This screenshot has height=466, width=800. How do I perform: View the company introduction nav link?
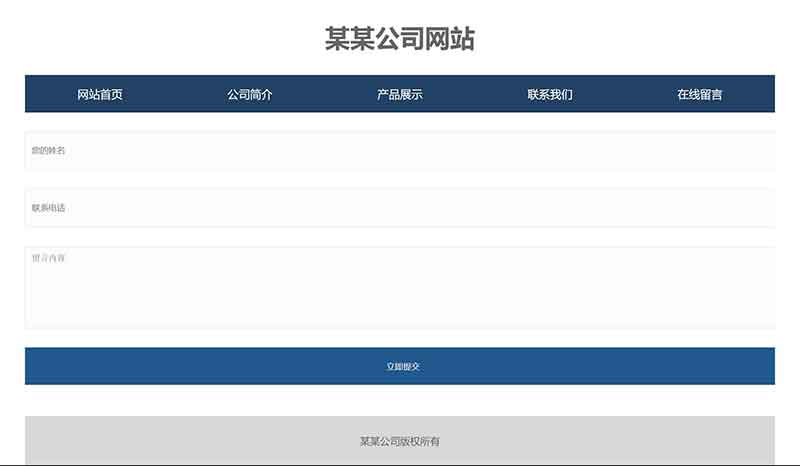coord(250,95)
